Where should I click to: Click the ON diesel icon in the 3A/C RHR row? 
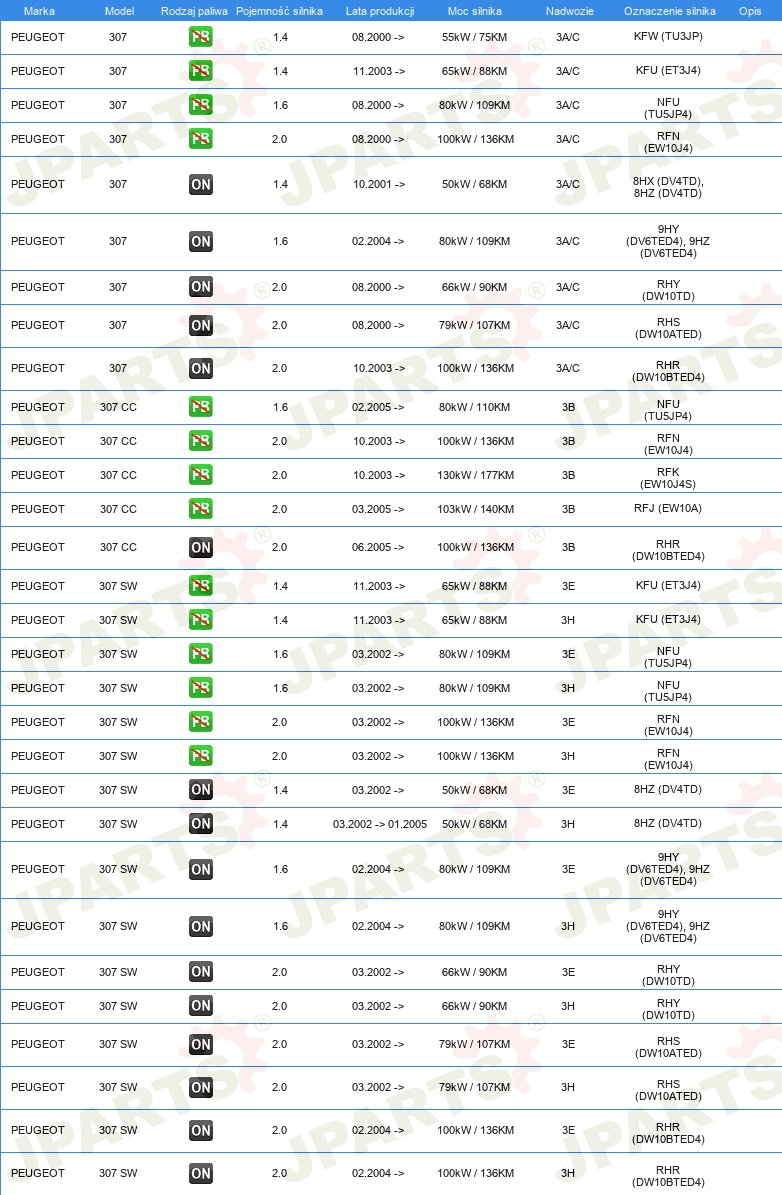point(200,368)
